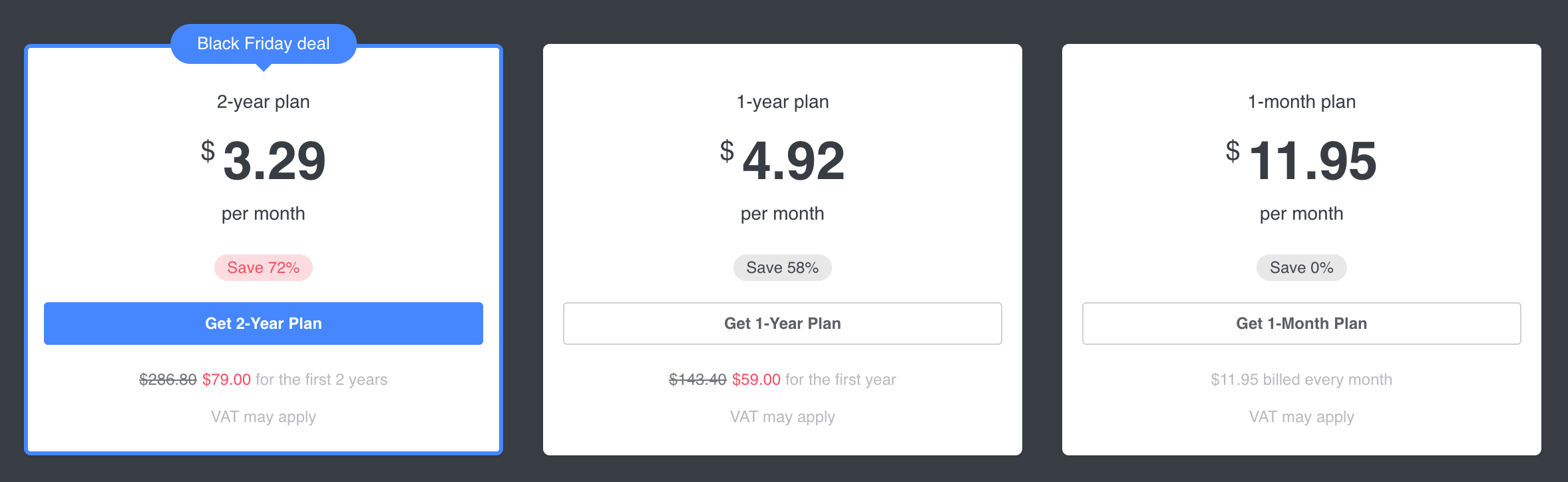
Task: Click the $11.95 billed every month text
Action: [1302, 379]
